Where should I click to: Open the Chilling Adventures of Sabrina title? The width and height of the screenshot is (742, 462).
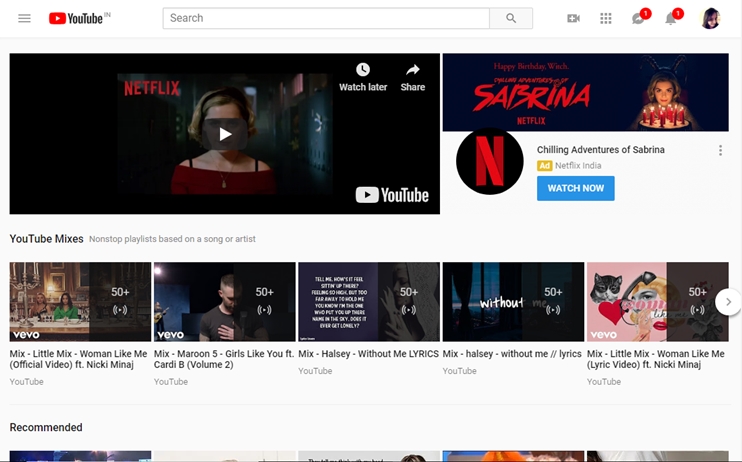pyautogui.click(x=601, y=150)
